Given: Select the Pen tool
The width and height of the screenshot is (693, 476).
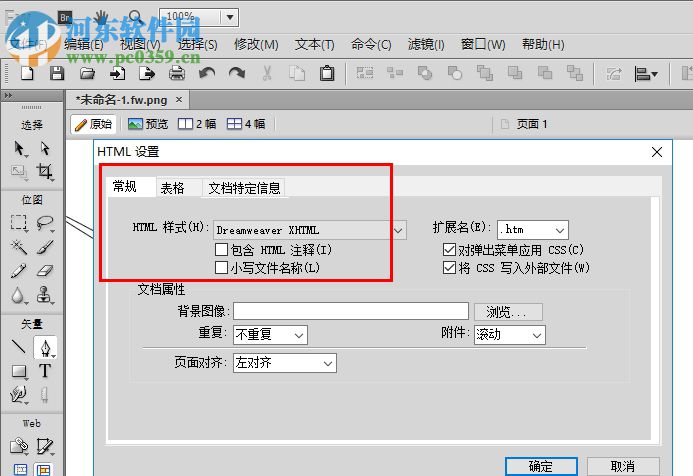Looking at the screenshot, I should 45,347.
